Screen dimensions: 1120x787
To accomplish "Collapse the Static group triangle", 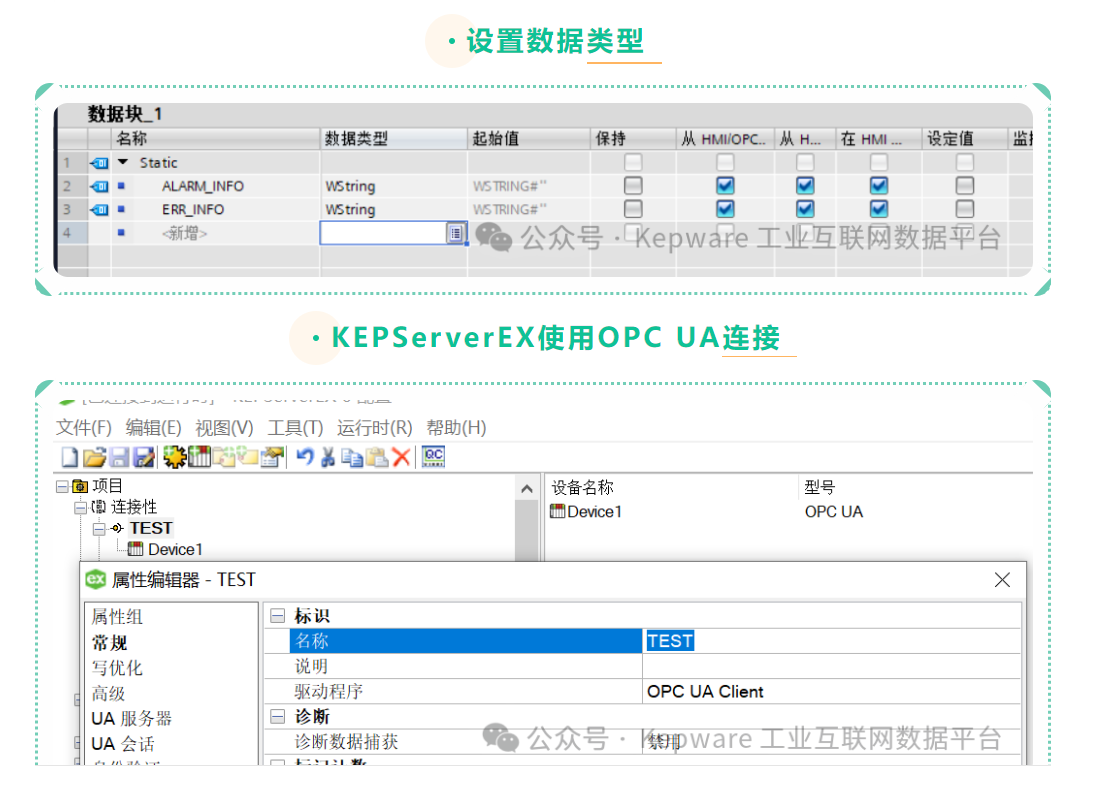I will 123,162.
